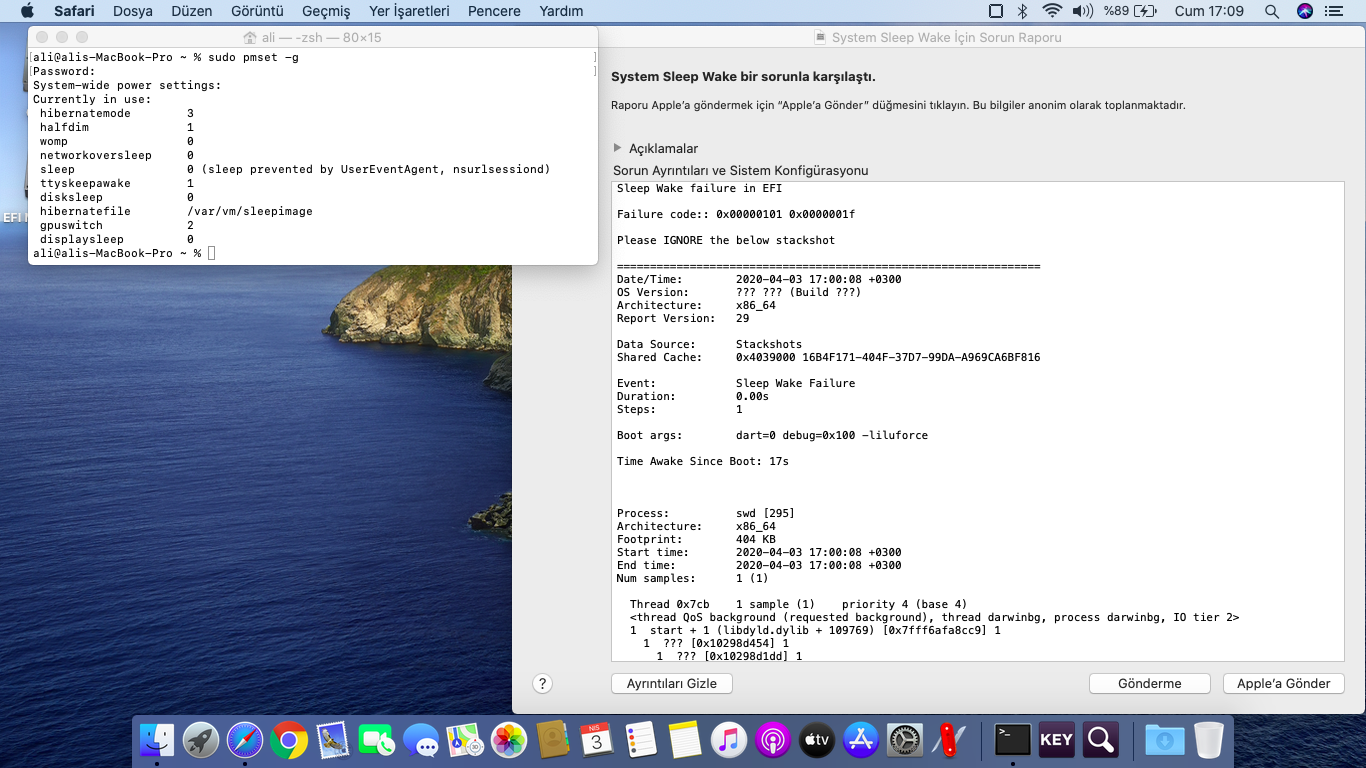This screenshot has height=768, width=1366.
Task: Hide details with Ayrıntıları Gizle button
Action: pyautogui.click(x=671, y=684)
